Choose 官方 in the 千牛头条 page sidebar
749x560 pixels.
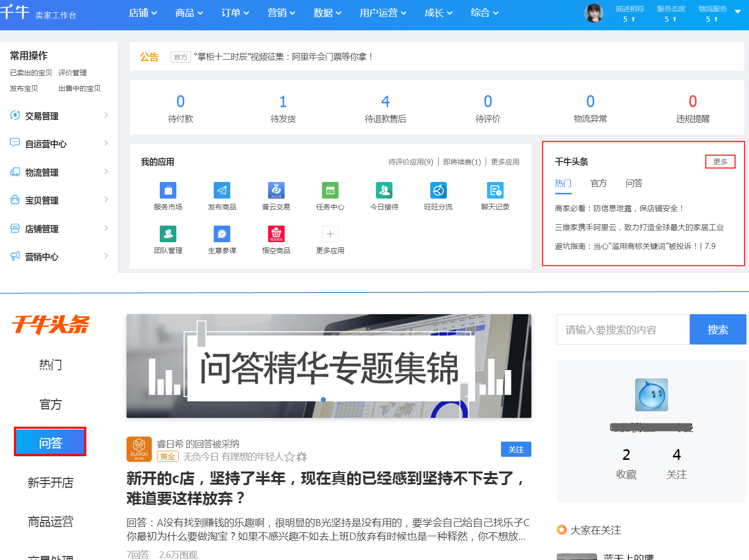[x=50, y=404]
